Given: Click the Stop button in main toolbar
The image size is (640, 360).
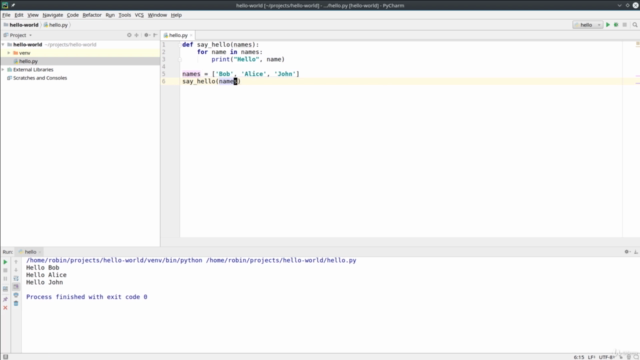Looking at the screenshot, I should [624, 25].
